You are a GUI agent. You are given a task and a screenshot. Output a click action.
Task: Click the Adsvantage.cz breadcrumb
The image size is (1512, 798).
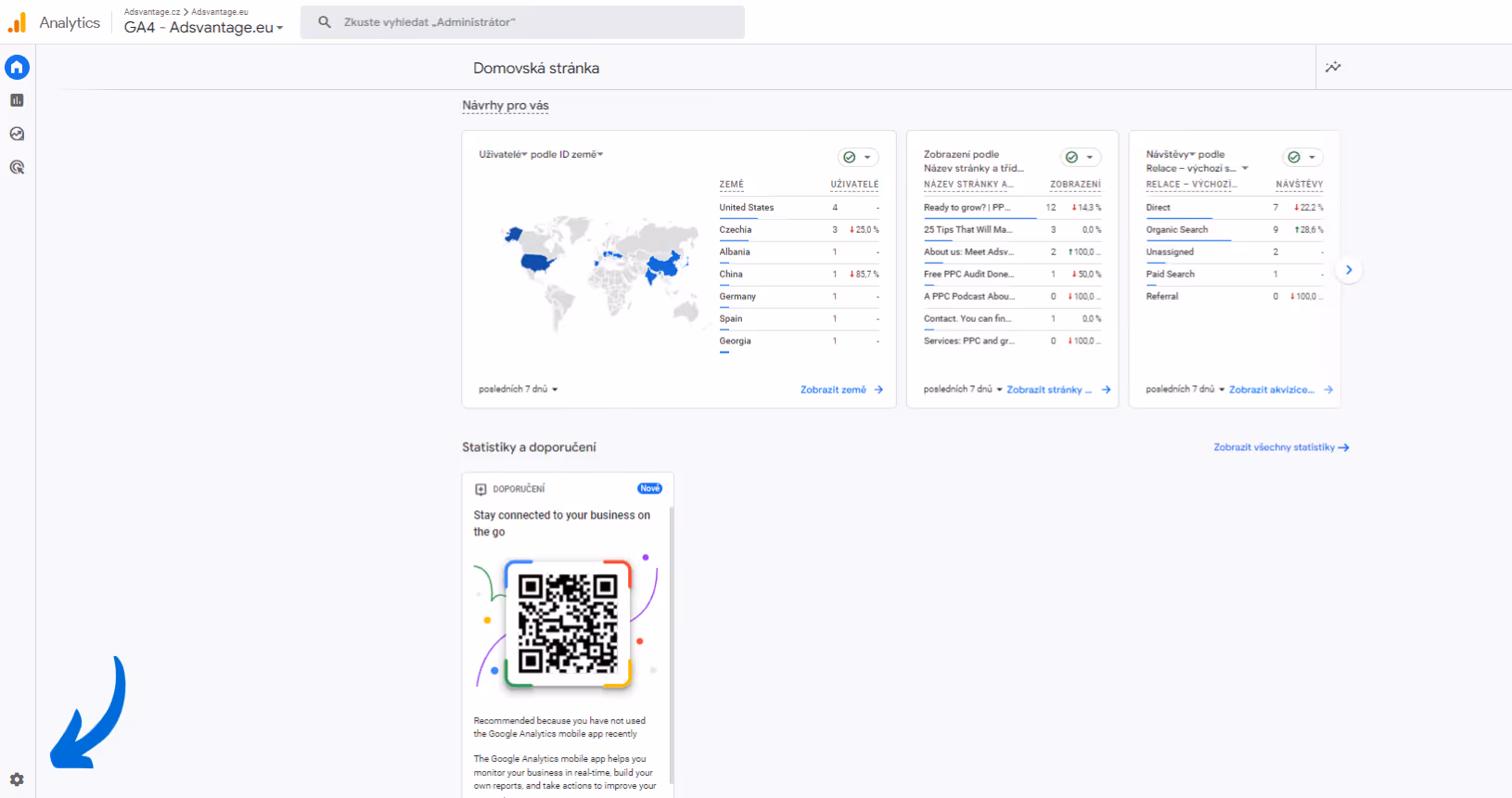click(152, 12)
